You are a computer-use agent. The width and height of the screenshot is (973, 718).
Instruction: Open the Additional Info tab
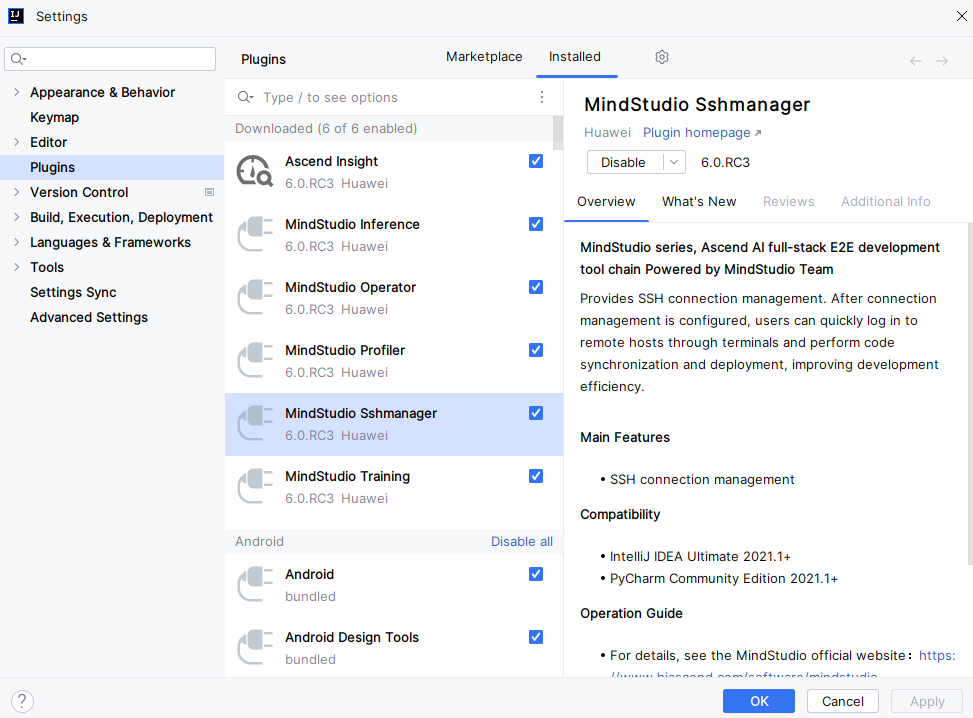click(886, 202)
